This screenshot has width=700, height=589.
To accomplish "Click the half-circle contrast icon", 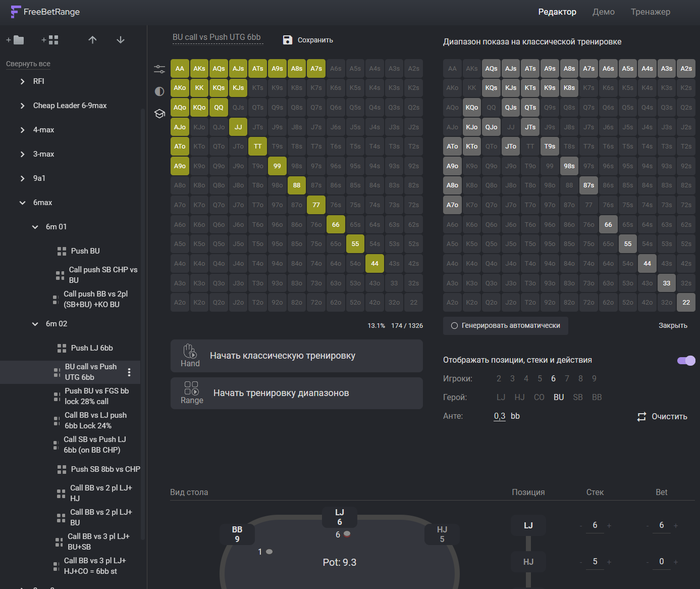I will [x=159, y=92].
